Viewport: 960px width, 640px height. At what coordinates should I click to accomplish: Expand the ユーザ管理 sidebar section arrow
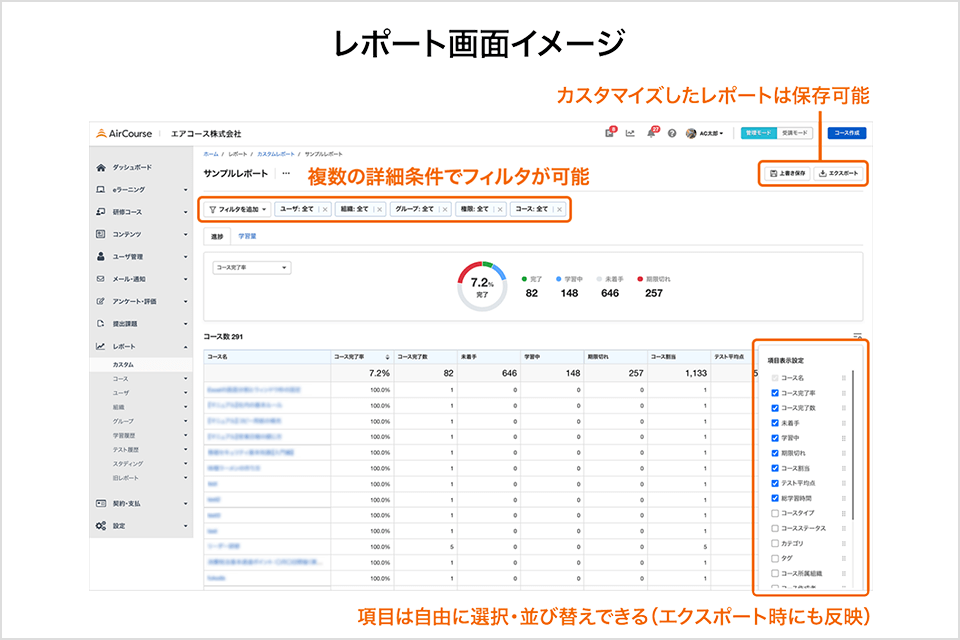pos(186,257)
